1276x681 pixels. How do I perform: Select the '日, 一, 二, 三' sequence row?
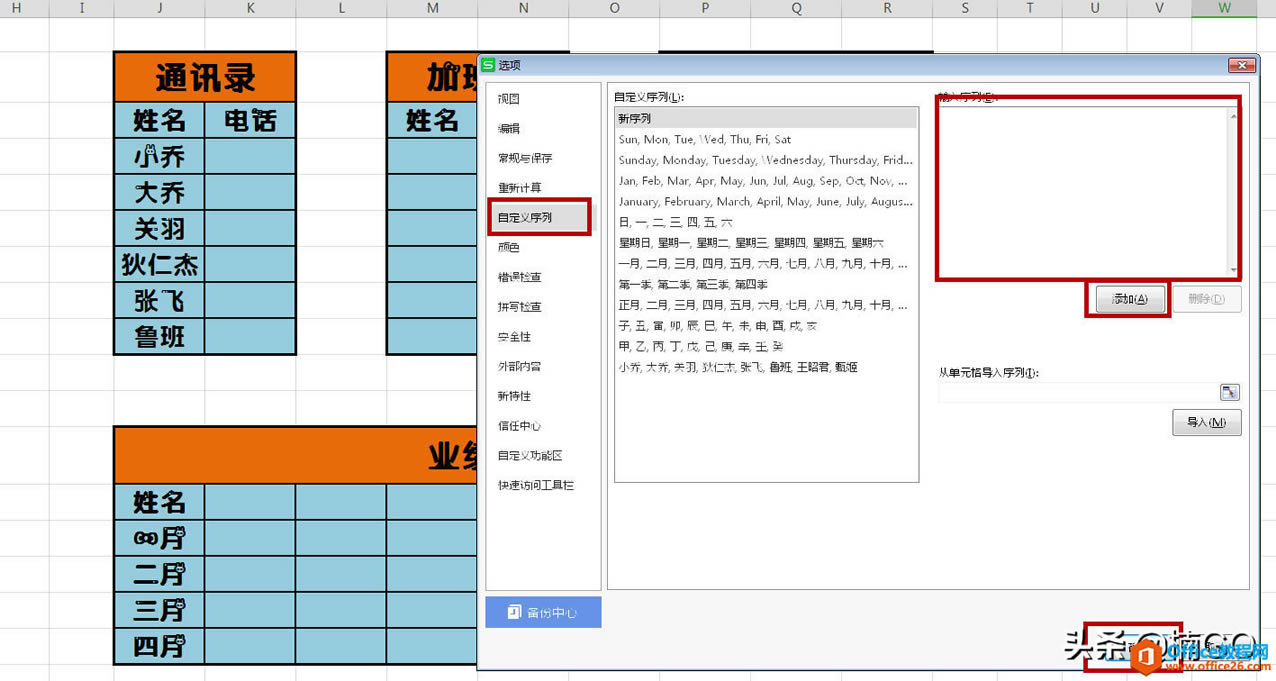click(766, 222)
